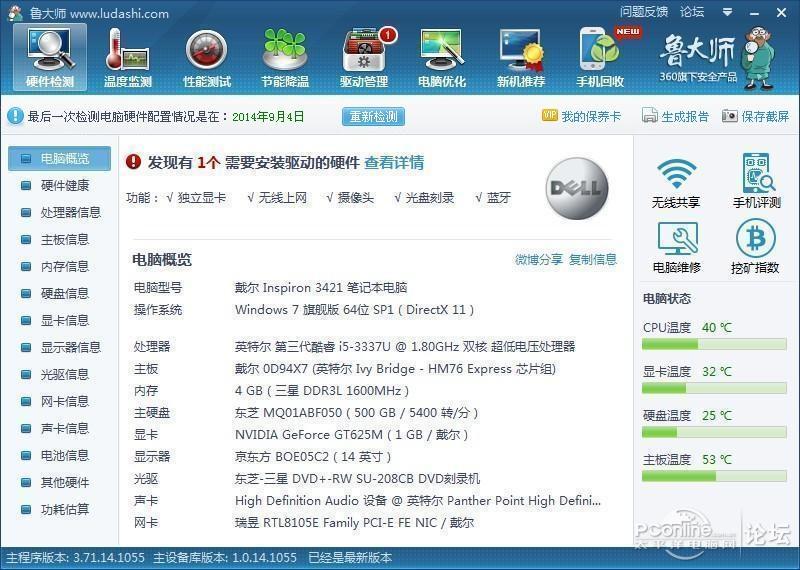Click the 复制信息 copy info link
Image resolution: width=800 pixels, height=570 pixels.
click(x=593, y=260)
